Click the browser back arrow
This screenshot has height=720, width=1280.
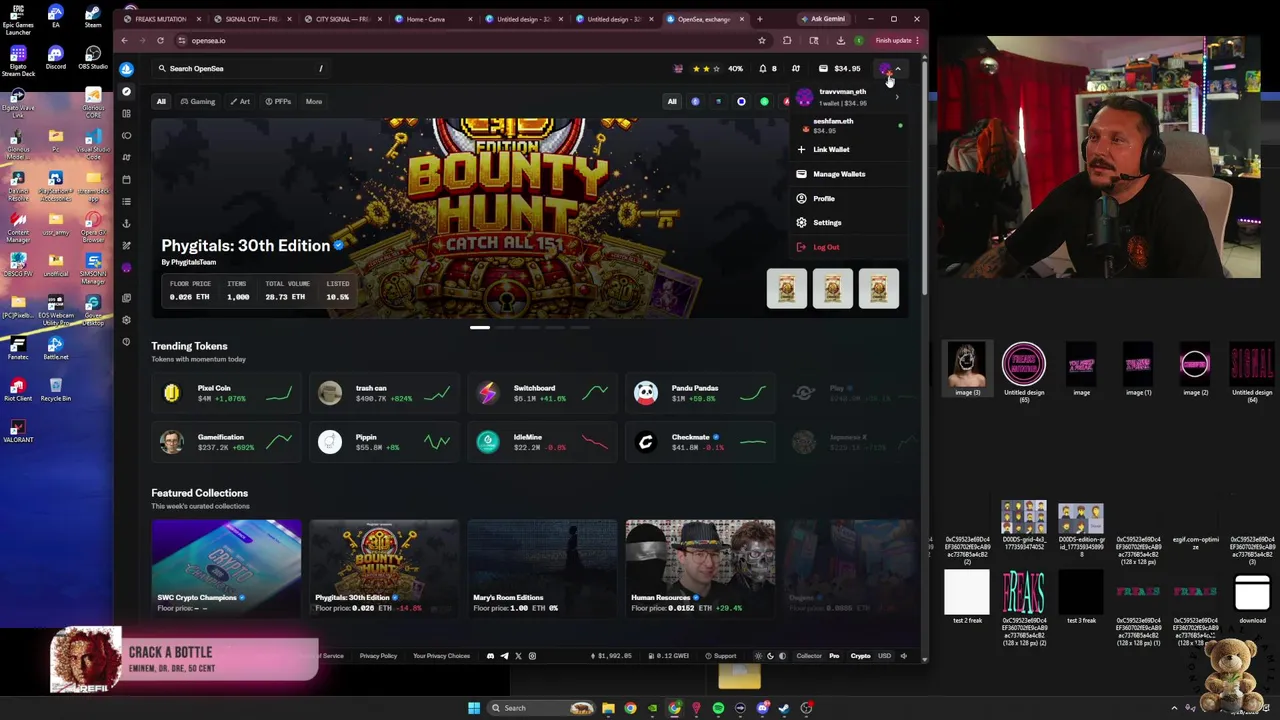tap(124, 41)
